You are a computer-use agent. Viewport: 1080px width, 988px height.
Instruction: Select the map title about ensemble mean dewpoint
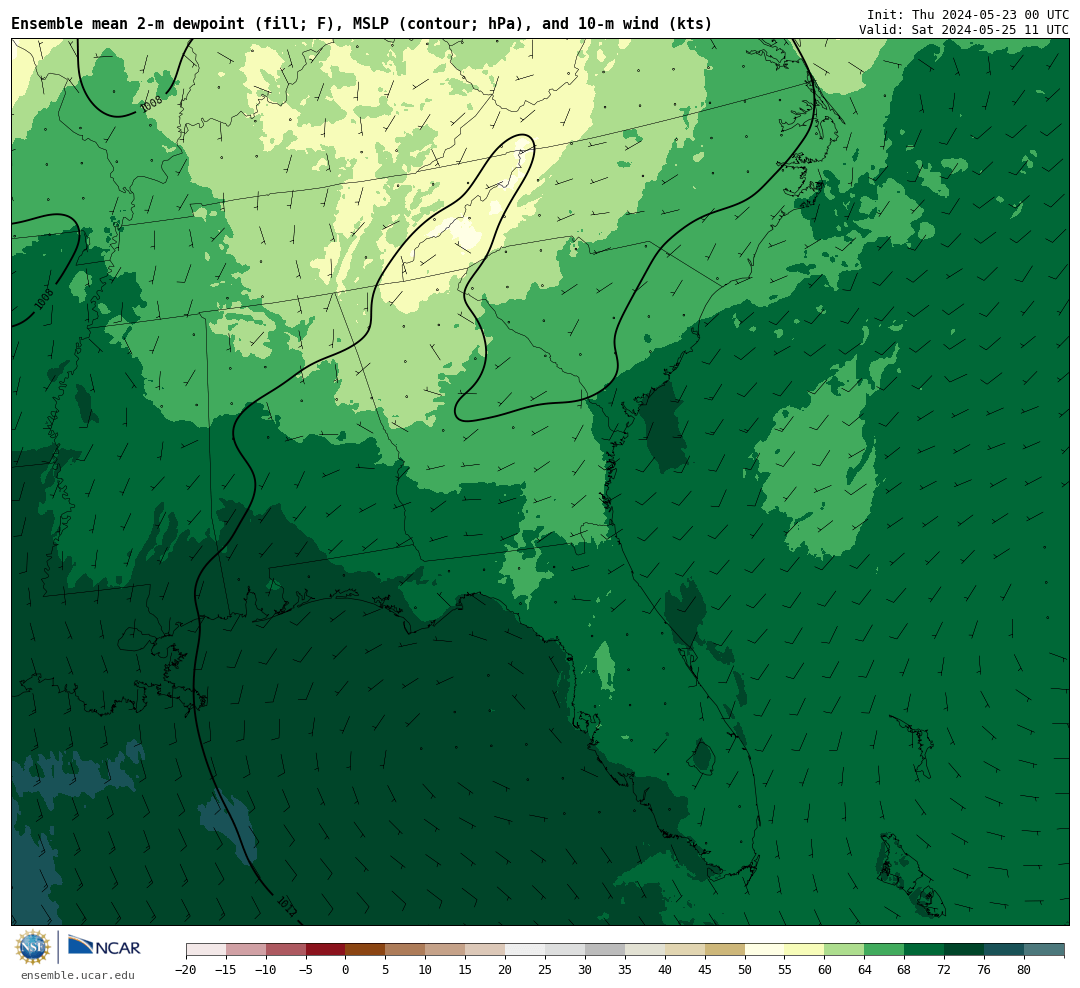362,24
